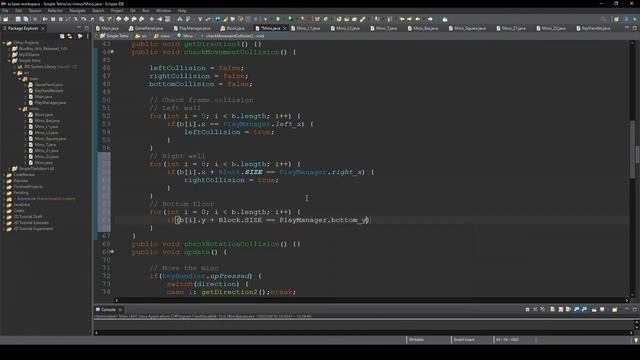The height and width of the screenshot is (360, 640).
Task: Expand the Block.java tree node
Action: pos(25,115)
